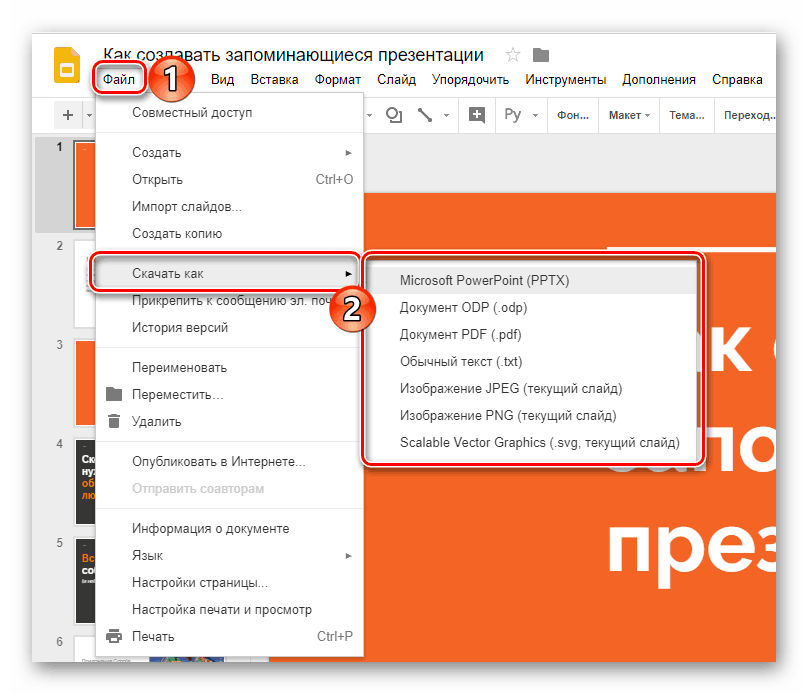This screenshot has height=694, width=808.
Task: Click the add comment icon in toolbar
Action: [477, 115]
